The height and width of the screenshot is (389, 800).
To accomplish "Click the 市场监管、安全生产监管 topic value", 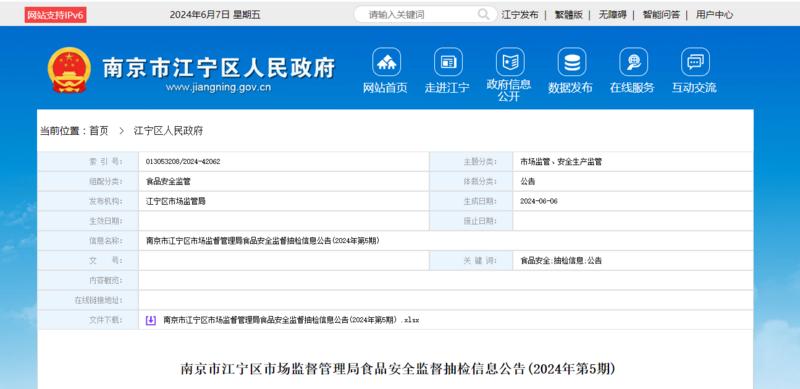I will click(561, 161).
